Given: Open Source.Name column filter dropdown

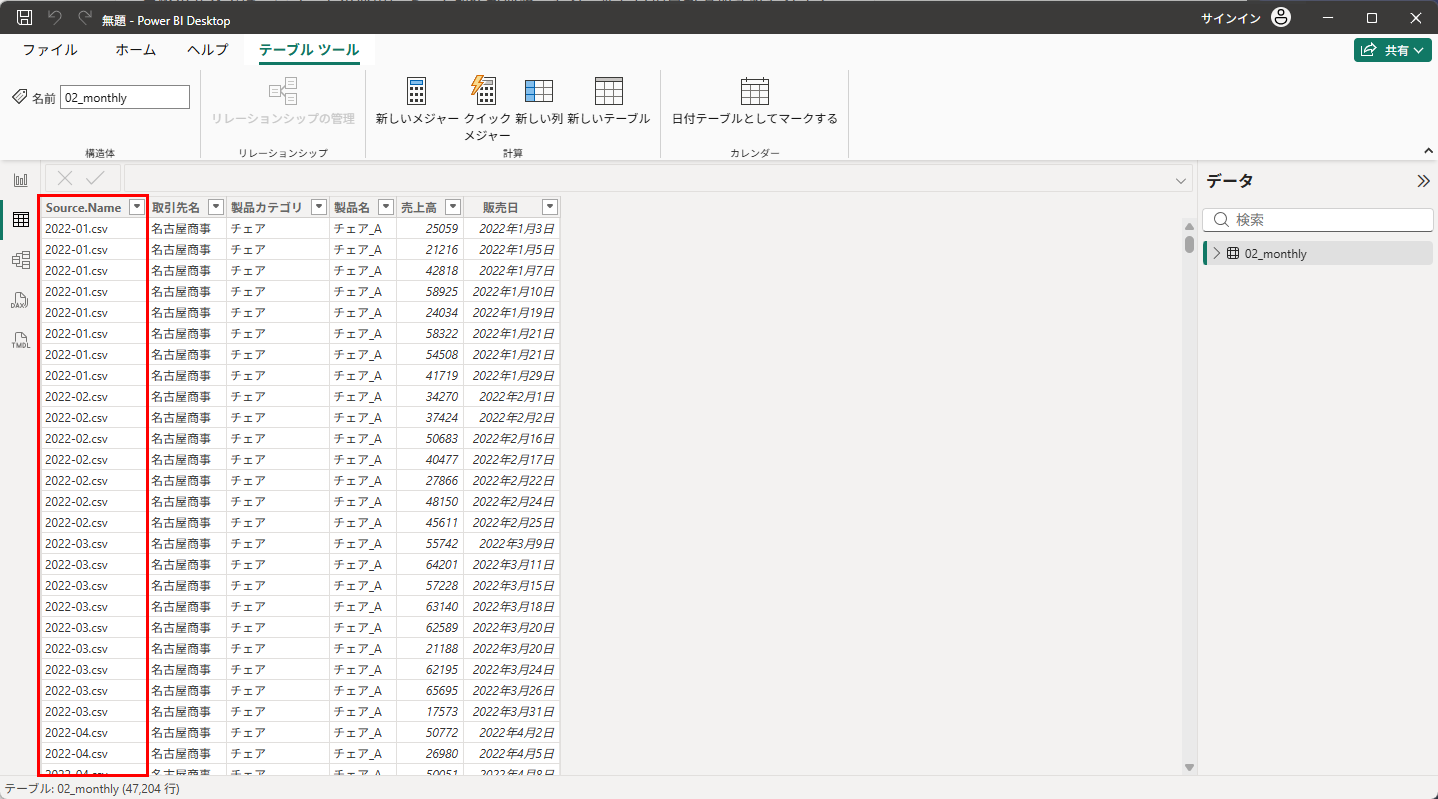Looking at the screenshot, I should click(137, 207).
